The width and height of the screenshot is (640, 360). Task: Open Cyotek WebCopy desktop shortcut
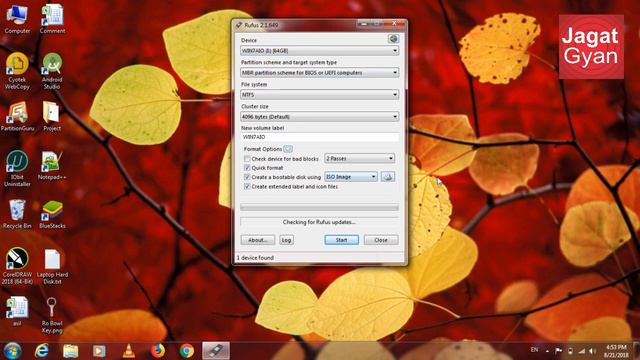[x=17, y=71]
